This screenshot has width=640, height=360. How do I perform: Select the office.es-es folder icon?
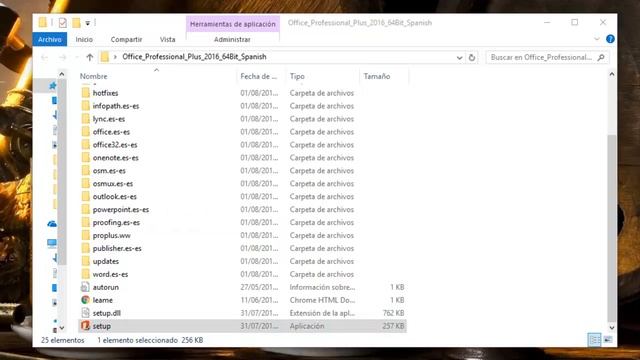tap(85, 132)
